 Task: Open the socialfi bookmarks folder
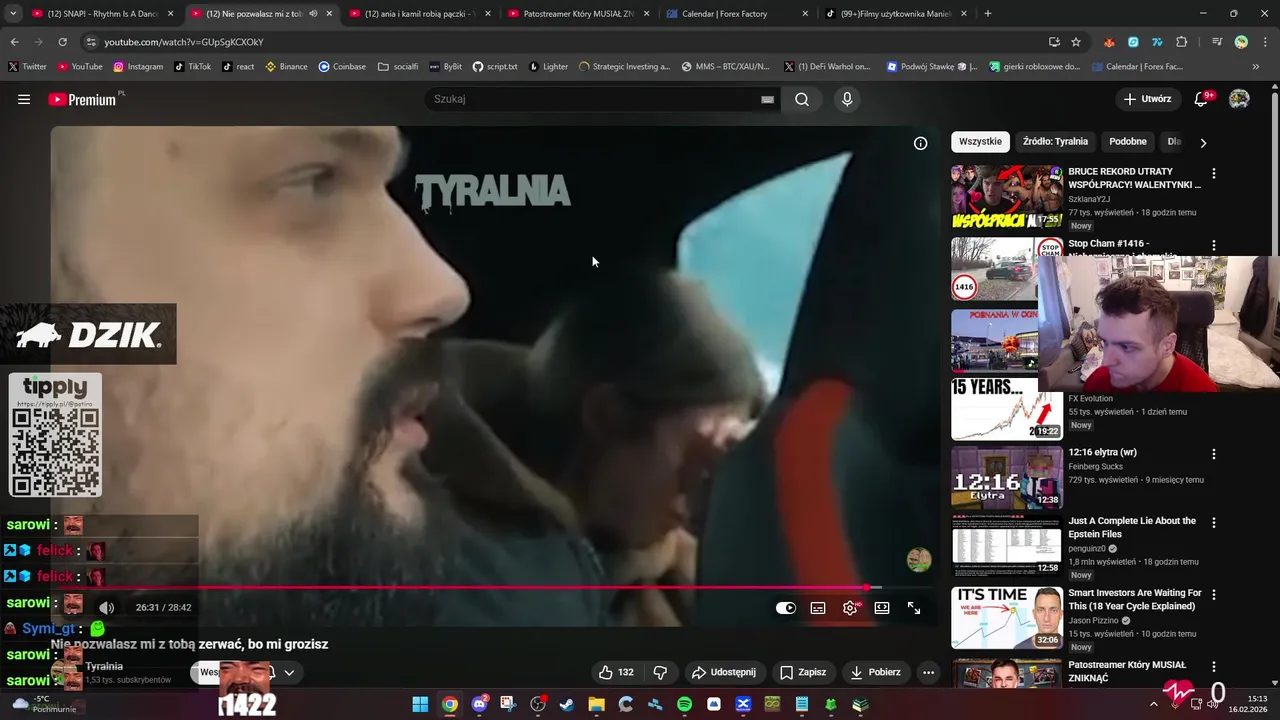point(398,67)
